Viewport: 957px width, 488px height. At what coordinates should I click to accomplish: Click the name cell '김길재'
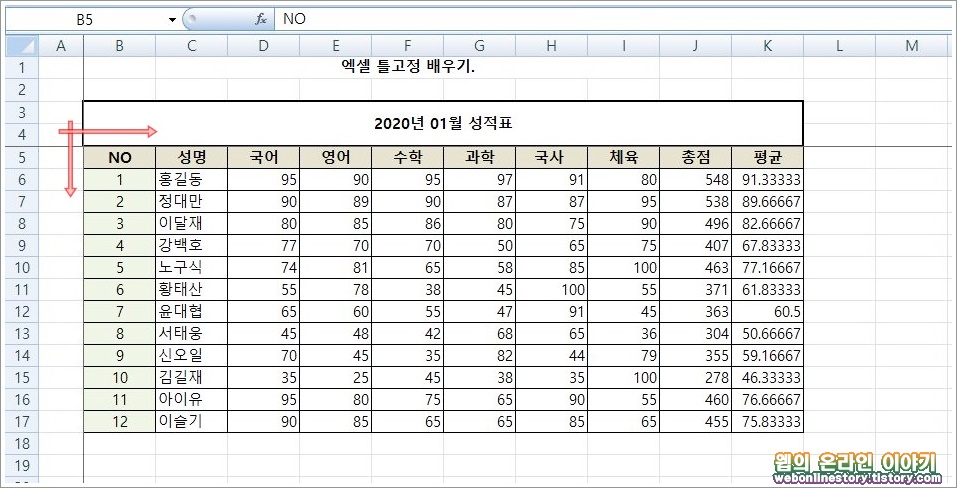[x=192, y=378]
